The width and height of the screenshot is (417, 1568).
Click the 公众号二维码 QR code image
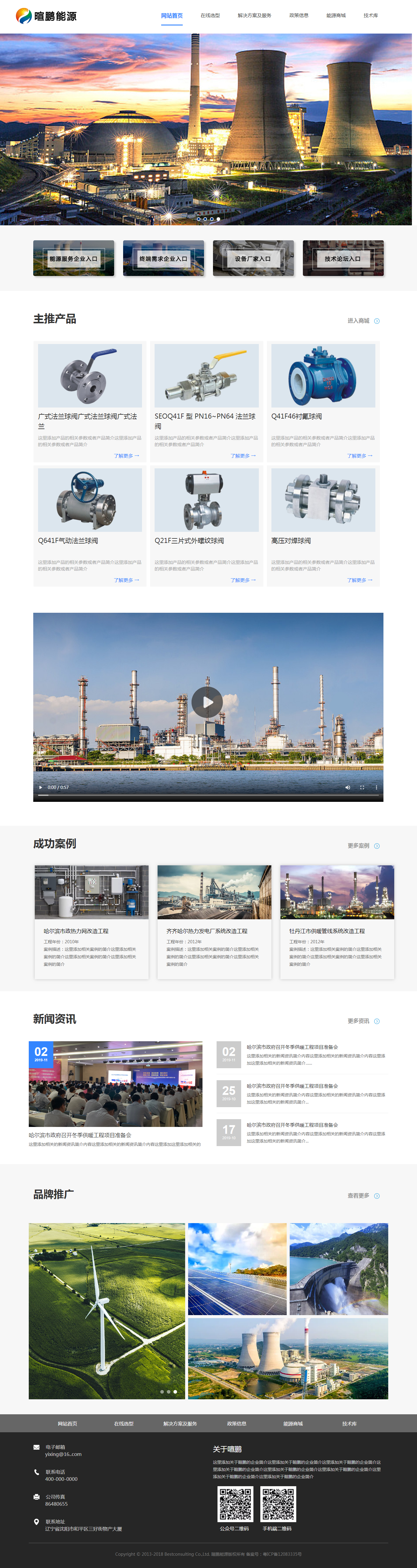(x=235, y=1504)
